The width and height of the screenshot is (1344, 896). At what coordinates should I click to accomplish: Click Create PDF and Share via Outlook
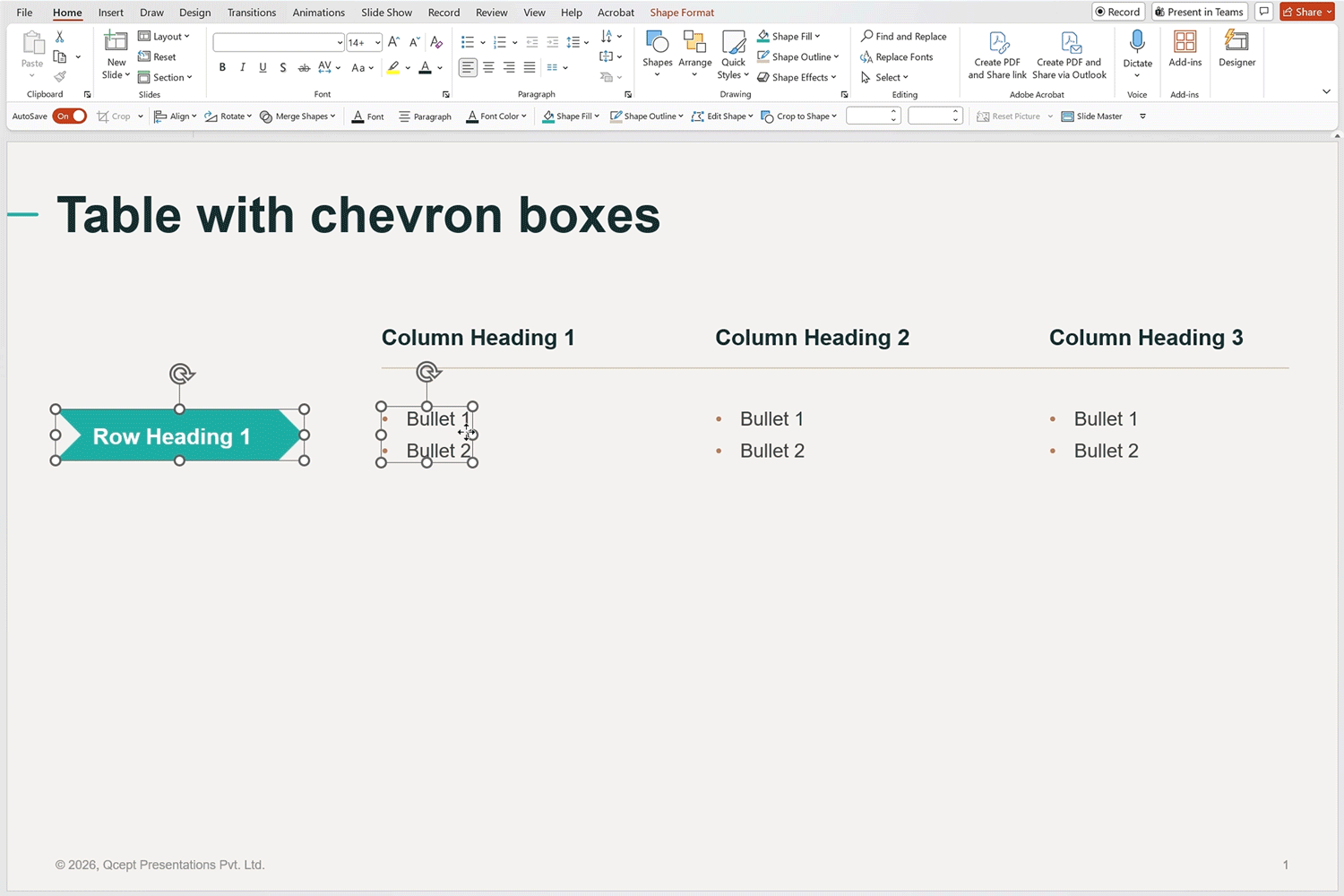point(1069,56)
